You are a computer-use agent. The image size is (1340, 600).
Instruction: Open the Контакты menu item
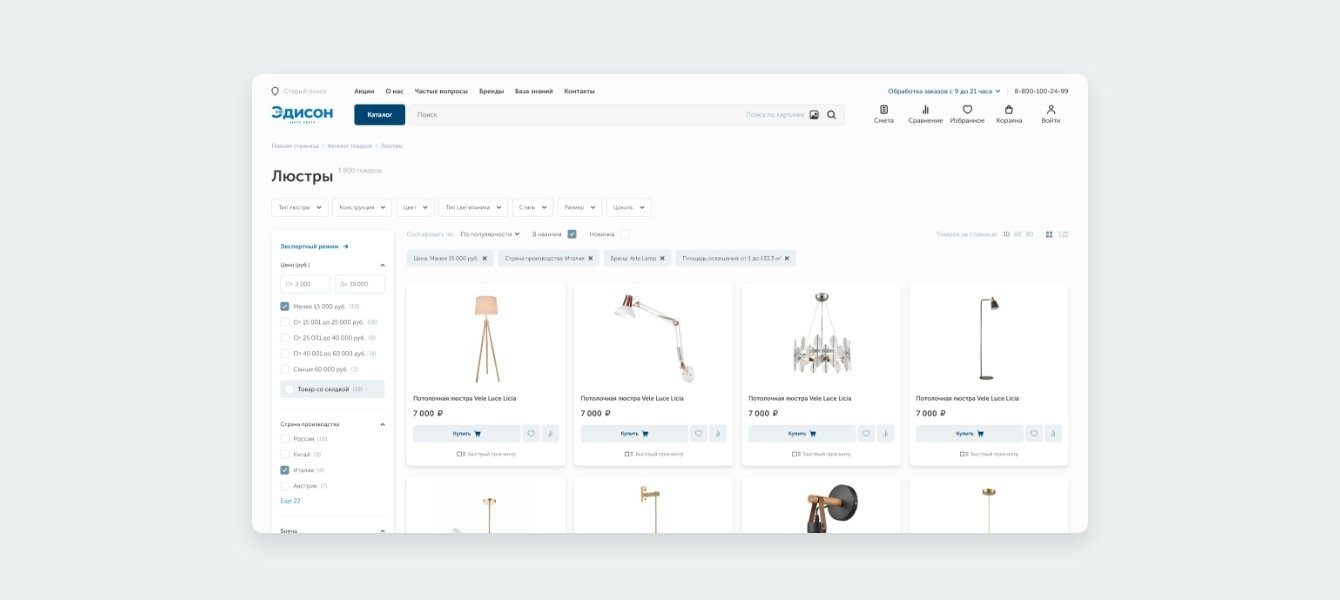point(579,91)
